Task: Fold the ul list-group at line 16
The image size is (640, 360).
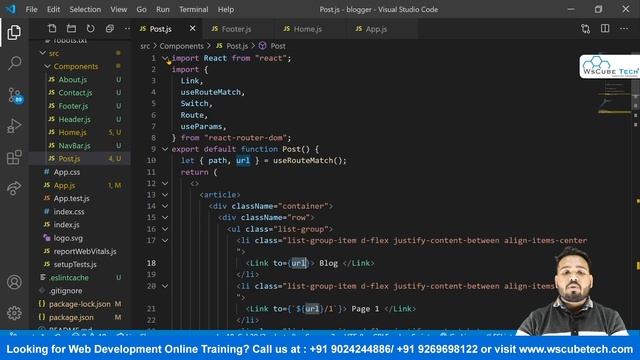Action: (165, 229)
